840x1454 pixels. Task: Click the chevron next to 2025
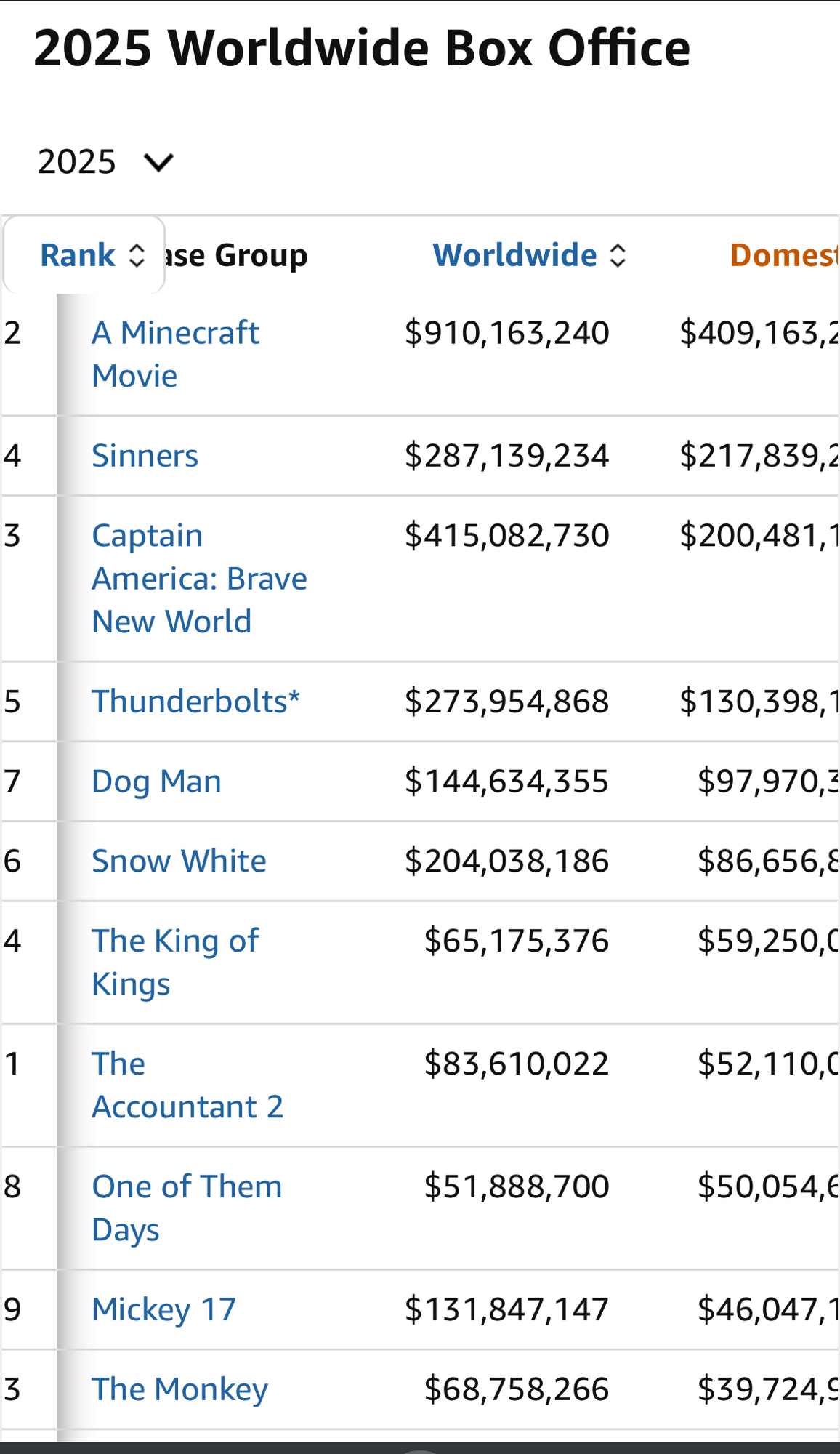(158, 162)
